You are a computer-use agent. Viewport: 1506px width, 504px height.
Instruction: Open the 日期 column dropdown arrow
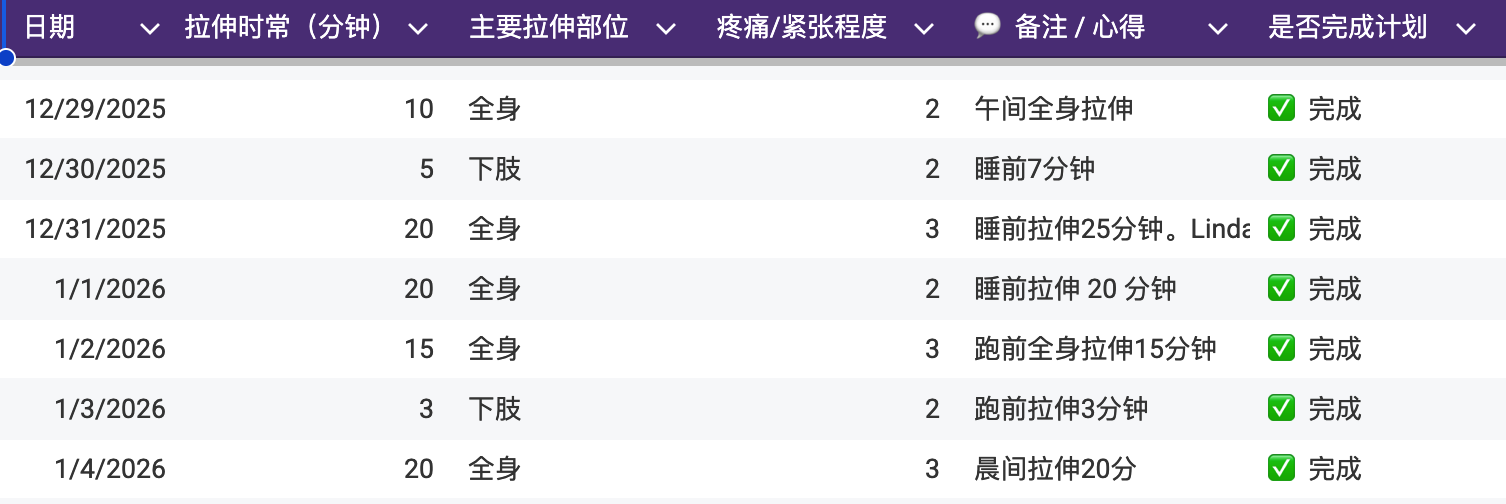149,29
